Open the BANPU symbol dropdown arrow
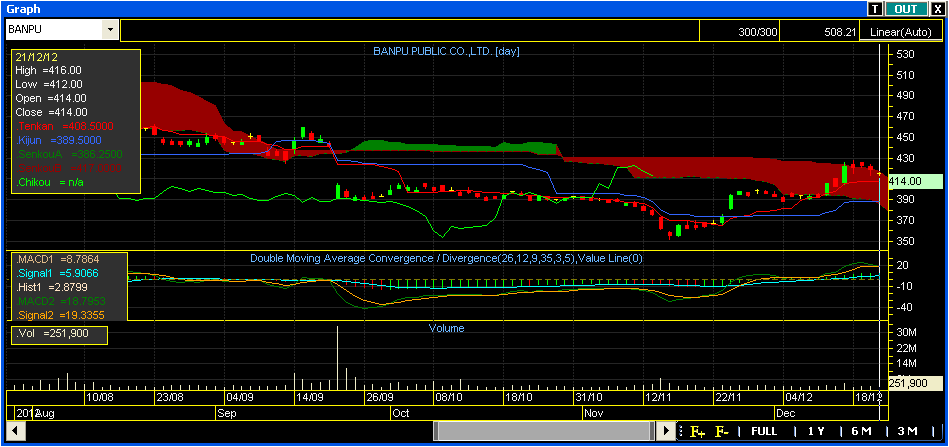 (110, 29)
